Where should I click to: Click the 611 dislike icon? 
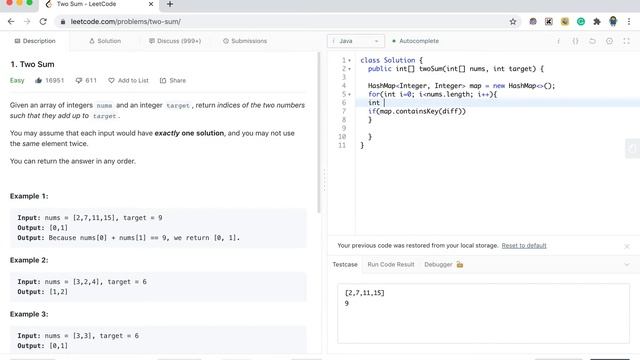(79, 80)
